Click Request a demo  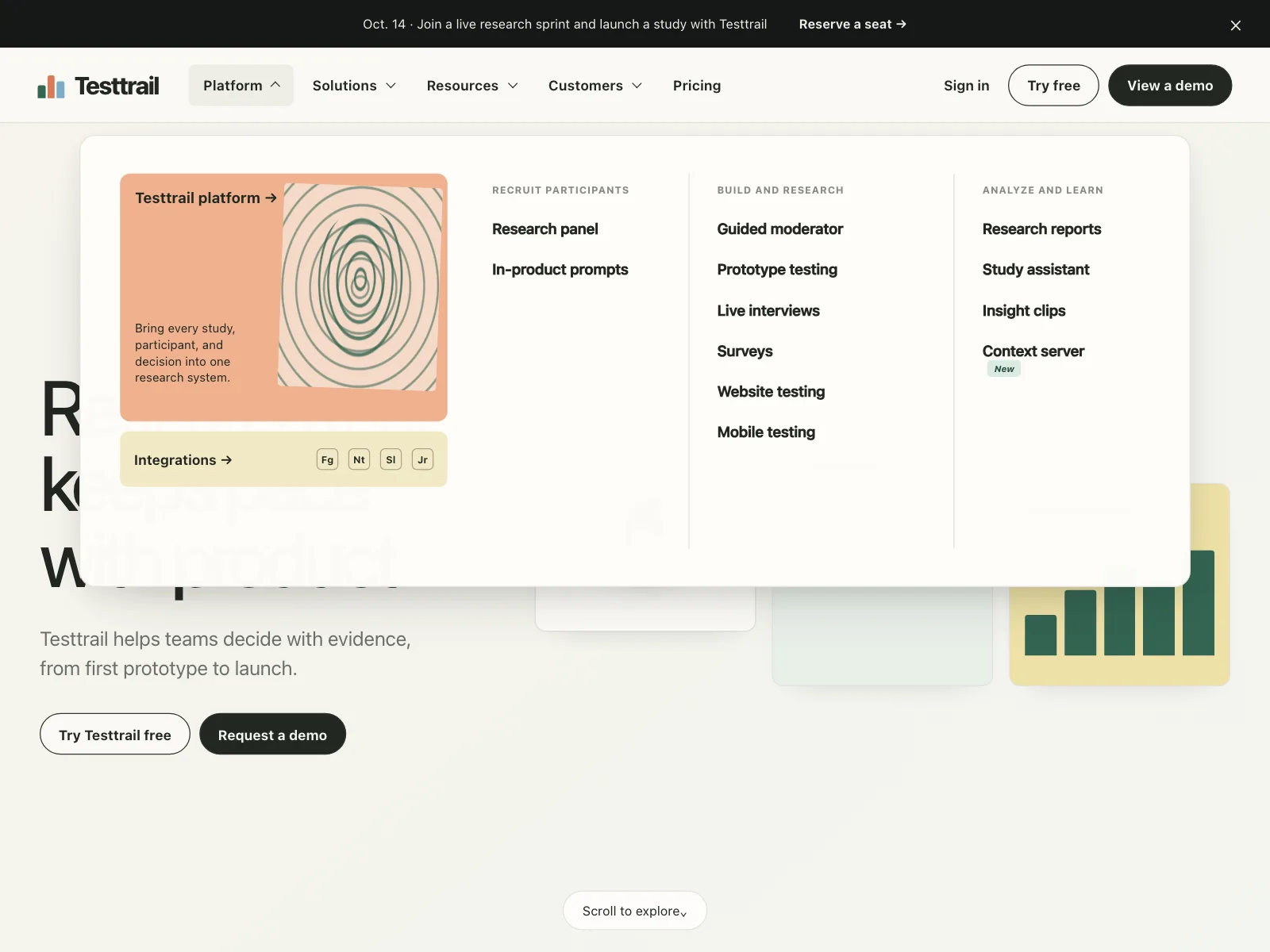(272, 734)
